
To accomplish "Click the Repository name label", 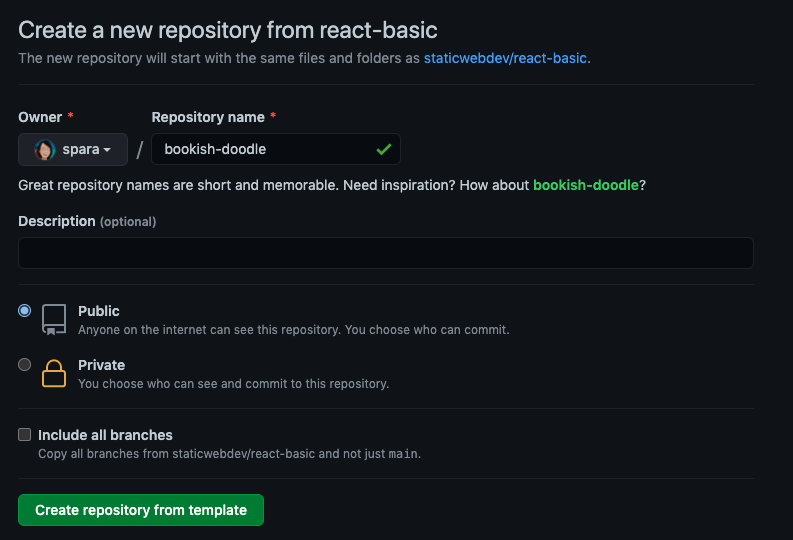I will tap(208, 117).
